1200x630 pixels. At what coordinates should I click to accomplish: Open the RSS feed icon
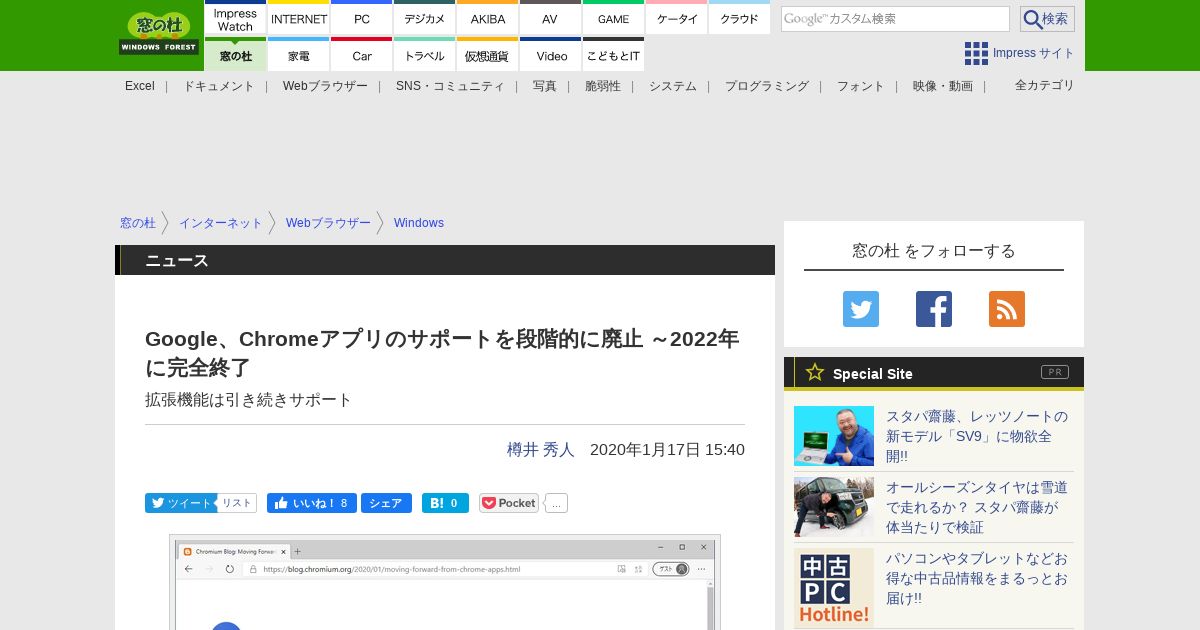tap(1007, 309)
